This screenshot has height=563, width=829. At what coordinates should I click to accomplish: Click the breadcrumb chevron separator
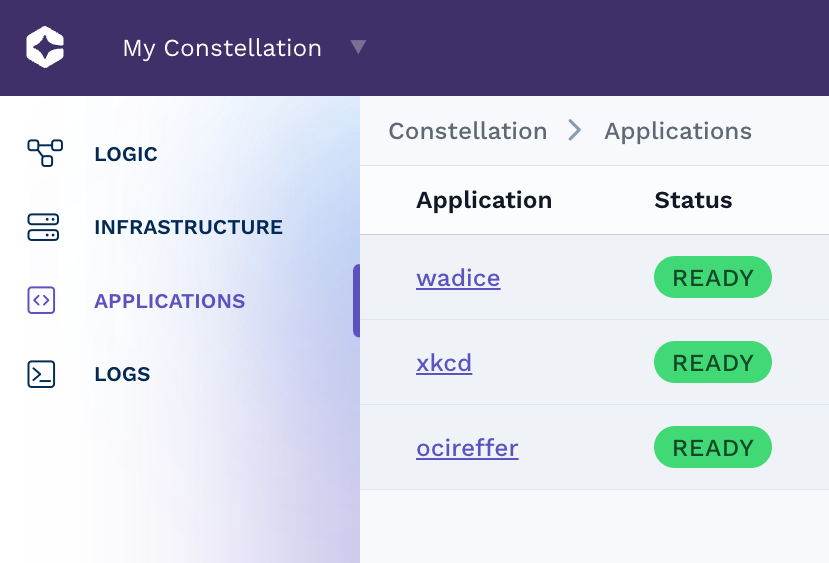click(575, 130)
